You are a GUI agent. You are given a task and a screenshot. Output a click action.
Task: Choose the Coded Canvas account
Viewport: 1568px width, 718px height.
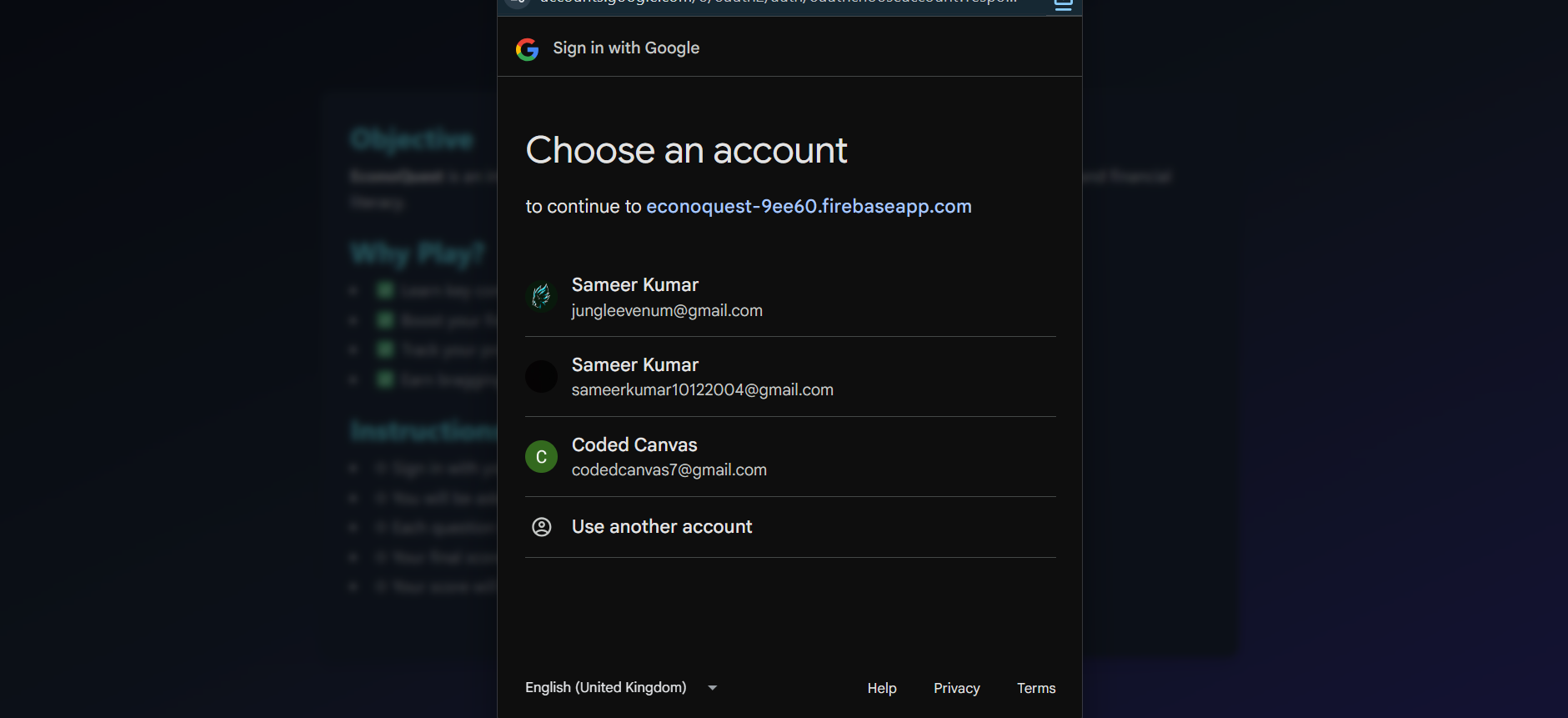click(790, 457)
